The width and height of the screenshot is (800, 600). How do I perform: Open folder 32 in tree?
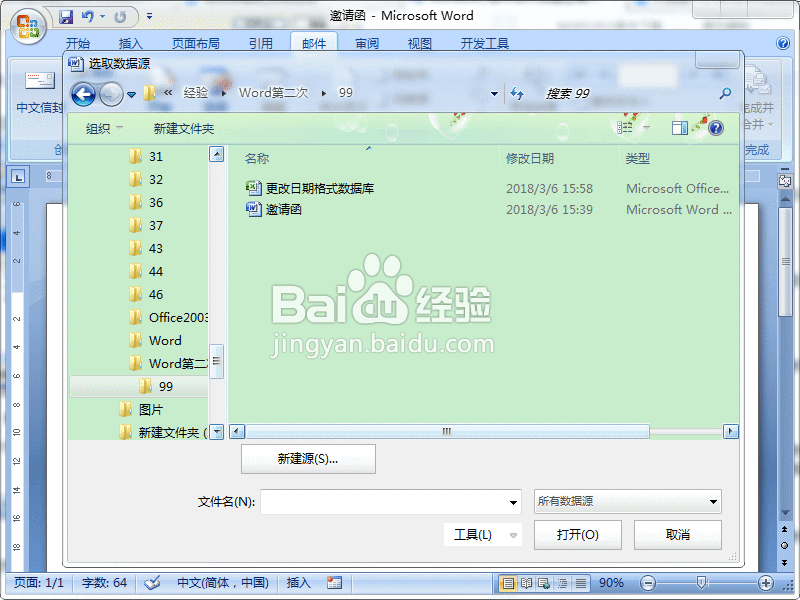(x=146, y=180)
